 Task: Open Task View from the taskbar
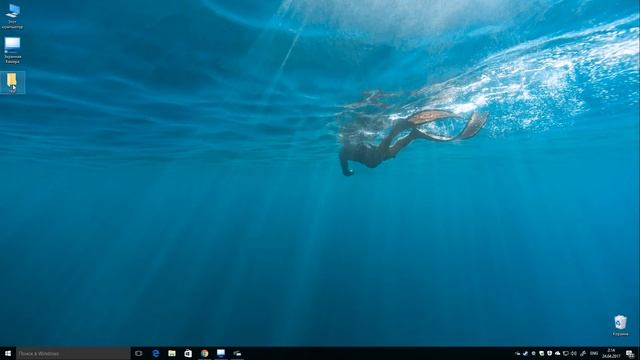tap(139, 353)
